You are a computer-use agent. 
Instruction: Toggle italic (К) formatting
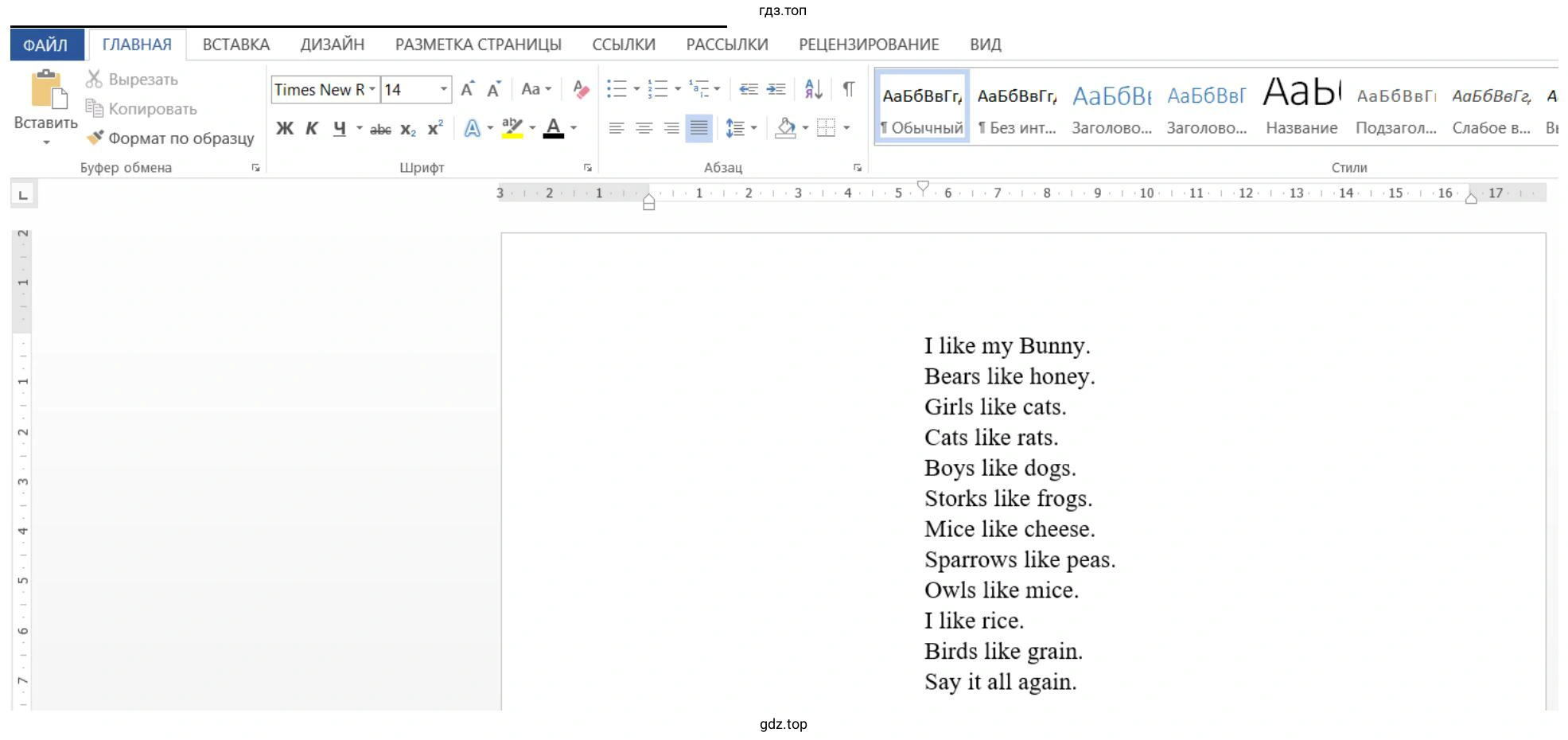point(312,128)
